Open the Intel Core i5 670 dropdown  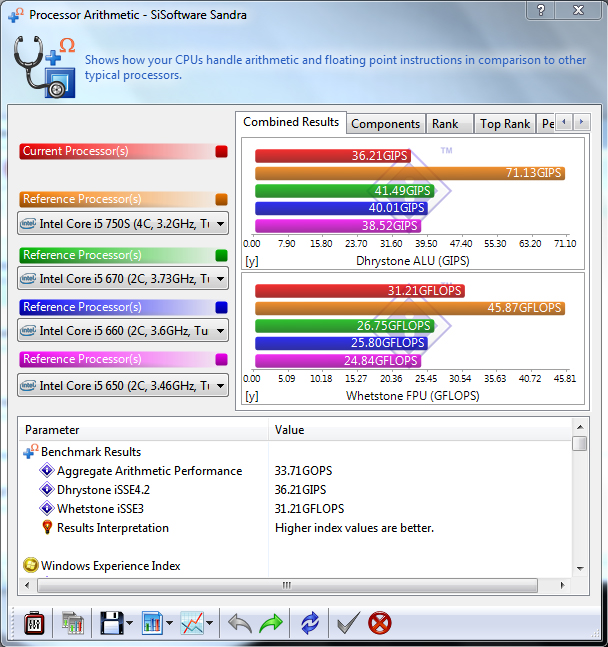123,279
